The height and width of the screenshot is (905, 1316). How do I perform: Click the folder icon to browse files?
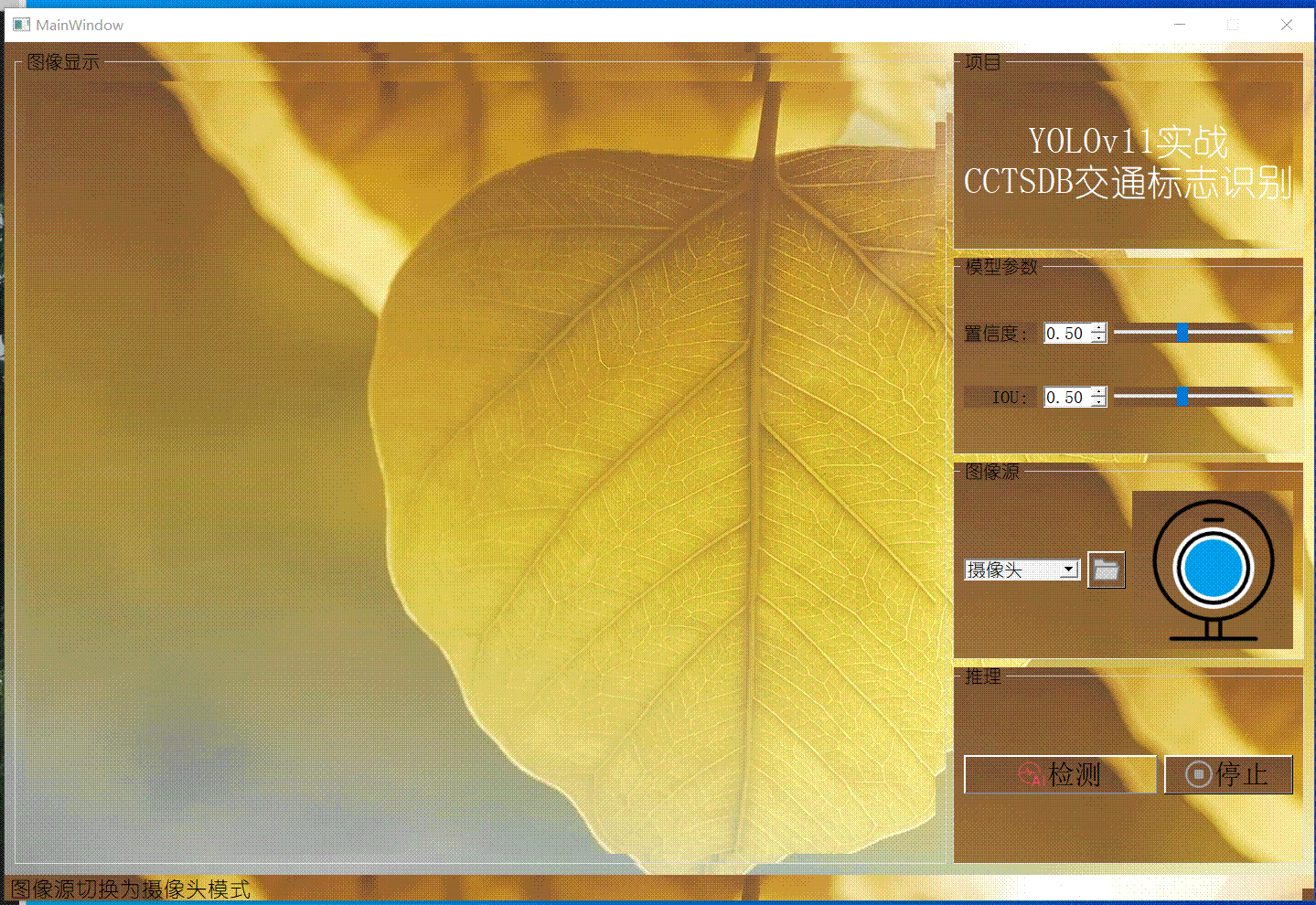click(x=1106, y=570)
